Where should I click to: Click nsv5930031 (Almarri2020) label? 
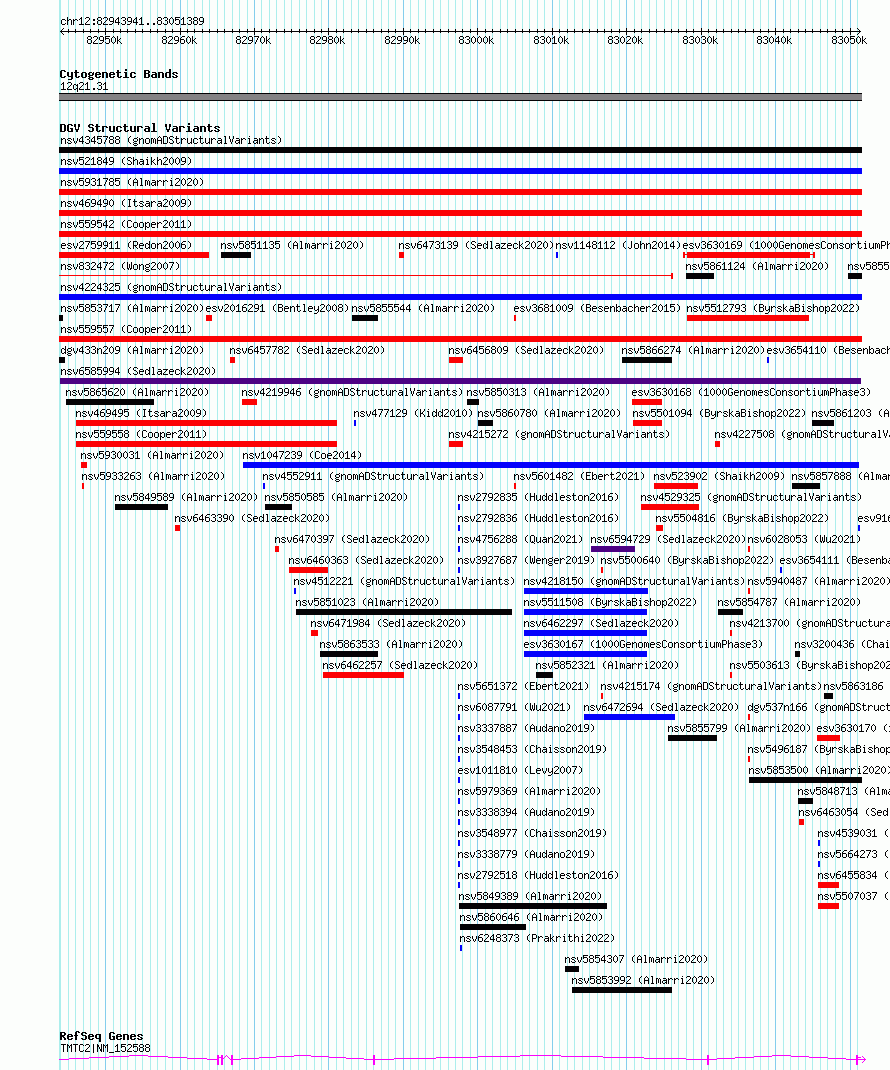(152, 455)
